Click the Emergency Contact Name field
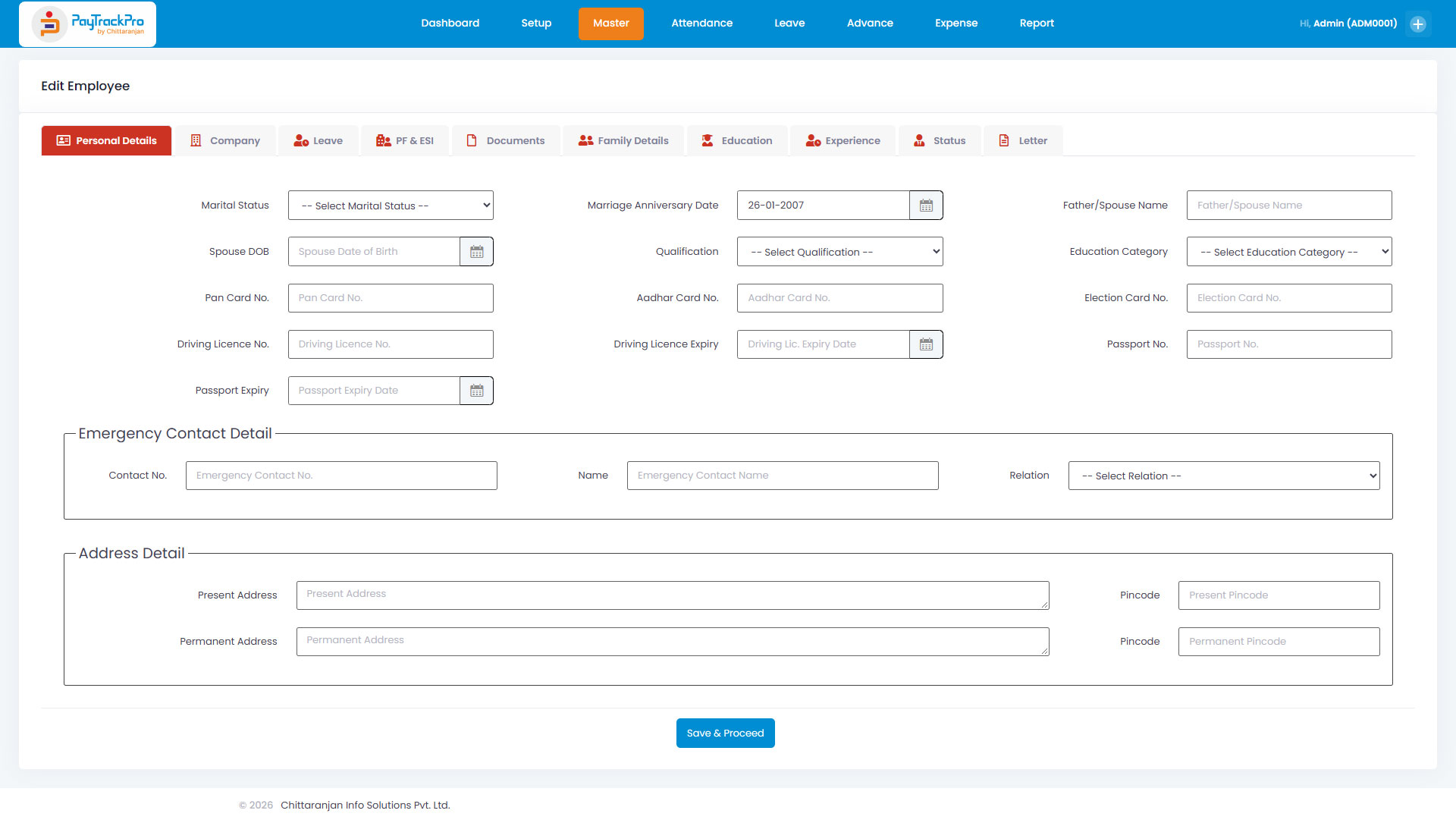 click(x=783, y=476)
